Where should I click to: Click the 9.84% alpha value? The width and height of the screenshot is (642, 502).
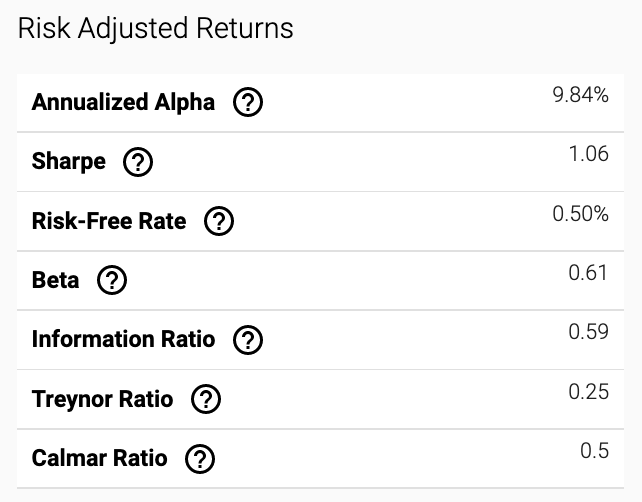581,95
